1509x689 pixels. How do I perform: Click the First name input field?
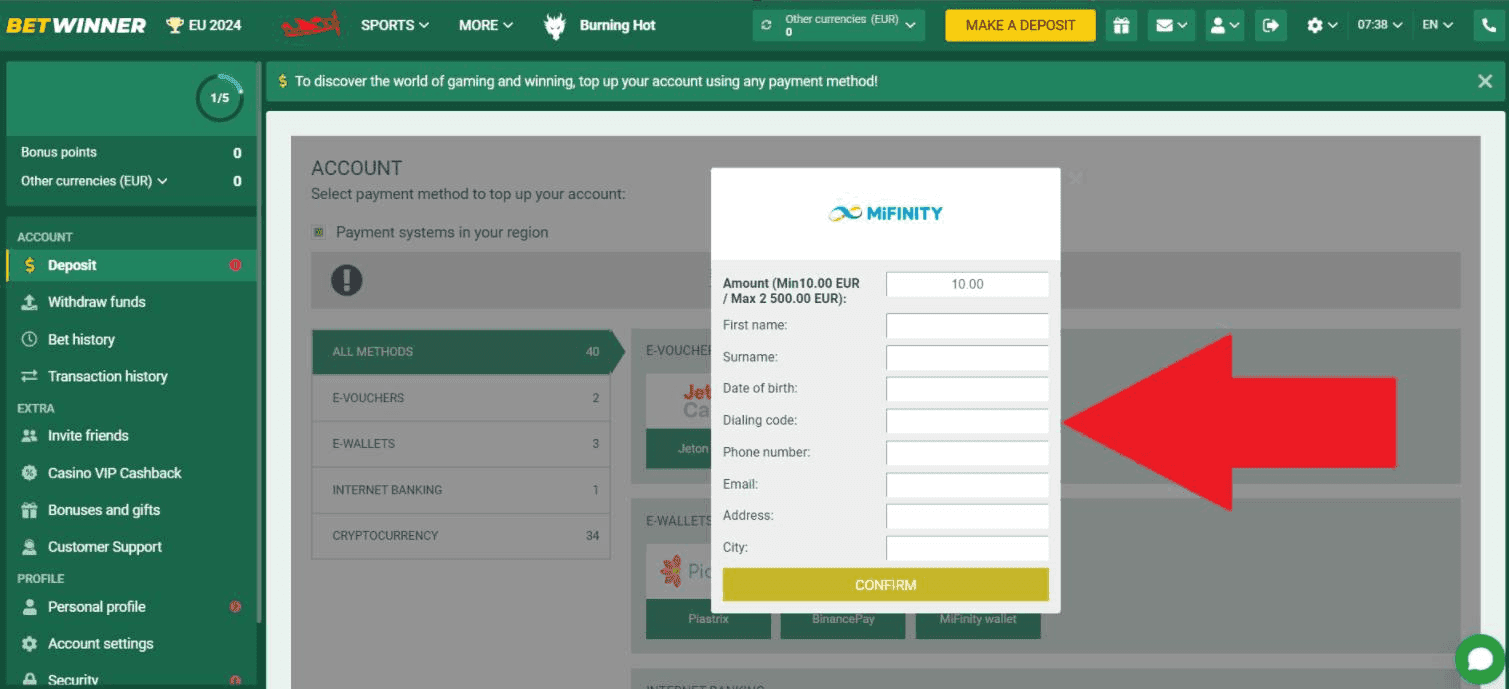pyautogui.click(x=967, y=326)
